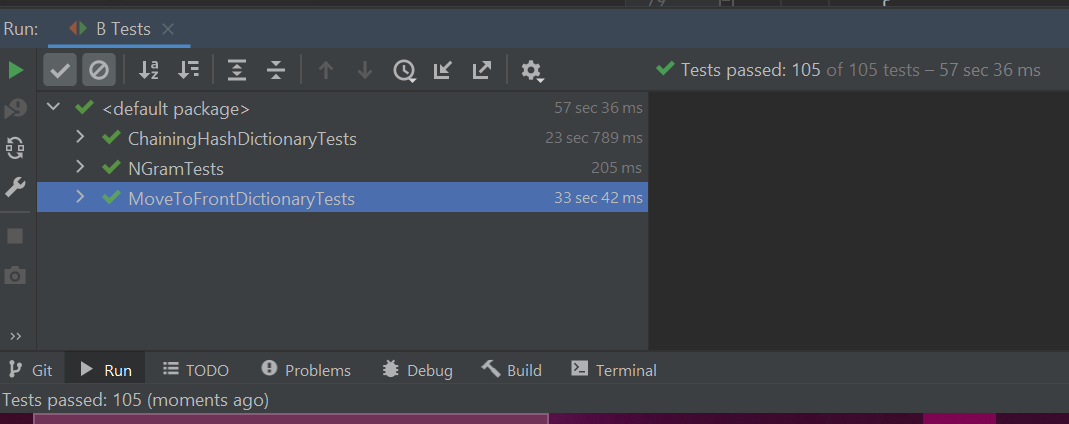The width and height of the screenshot is (1069, 424).
Task: Expand all test nodes
Action: tap(236, 70)
